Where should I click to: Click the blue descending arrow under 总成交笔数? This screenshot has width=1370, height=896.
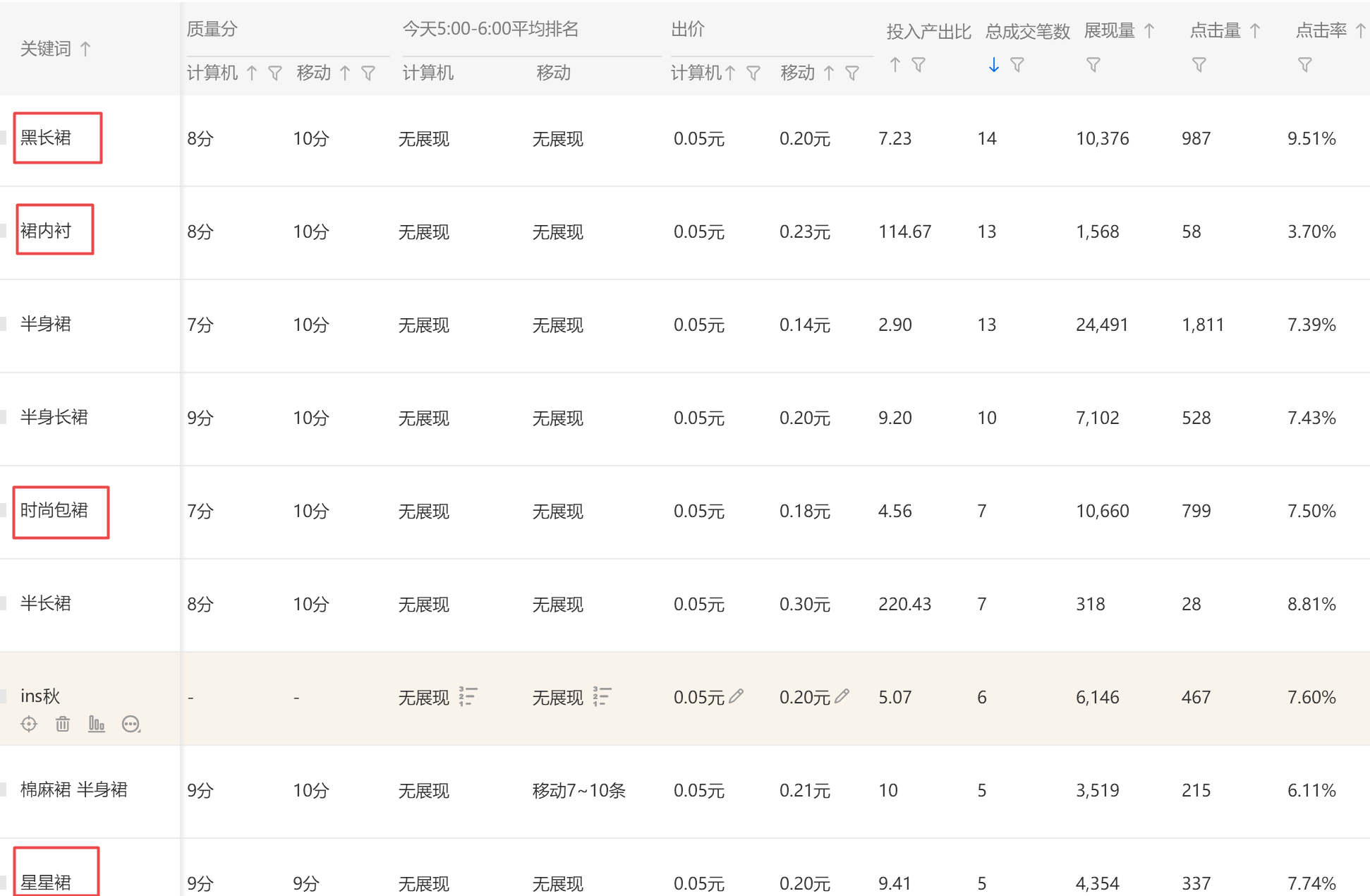(x=994, y=64)
